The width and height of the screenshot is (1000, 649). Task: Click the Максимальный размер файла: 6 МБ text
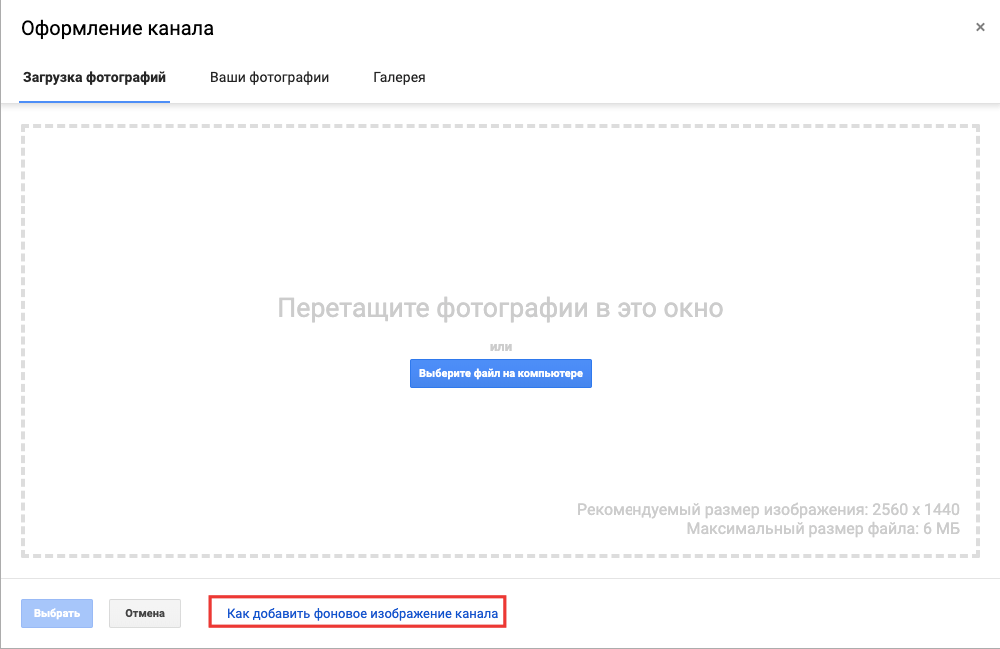(823, 529)
